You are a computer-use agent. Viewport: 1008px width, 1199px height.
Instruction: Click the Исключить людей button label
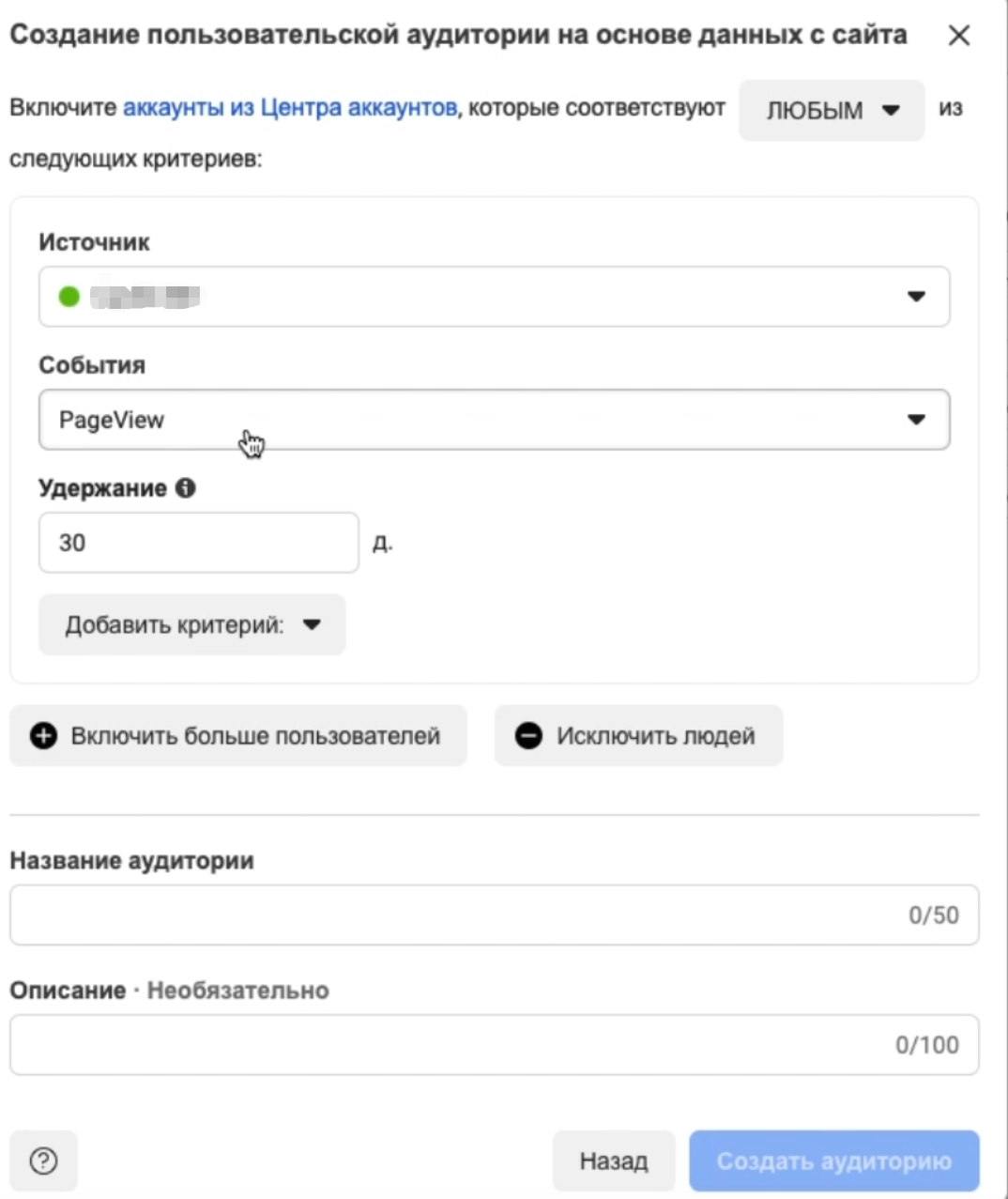656,735
